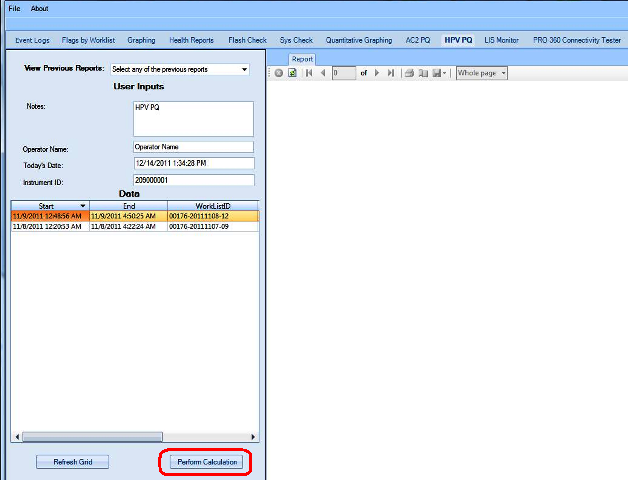The height and width of the screenshot is (480, 628).
Task: Click the Operator Name input field
Action: point(193,147)
